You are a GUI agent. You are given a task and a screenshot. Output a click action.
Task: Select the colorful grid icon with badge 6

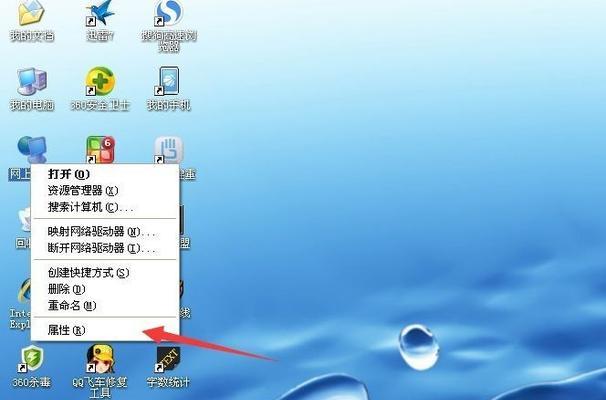pyautogui.click(x=100, y=150)
